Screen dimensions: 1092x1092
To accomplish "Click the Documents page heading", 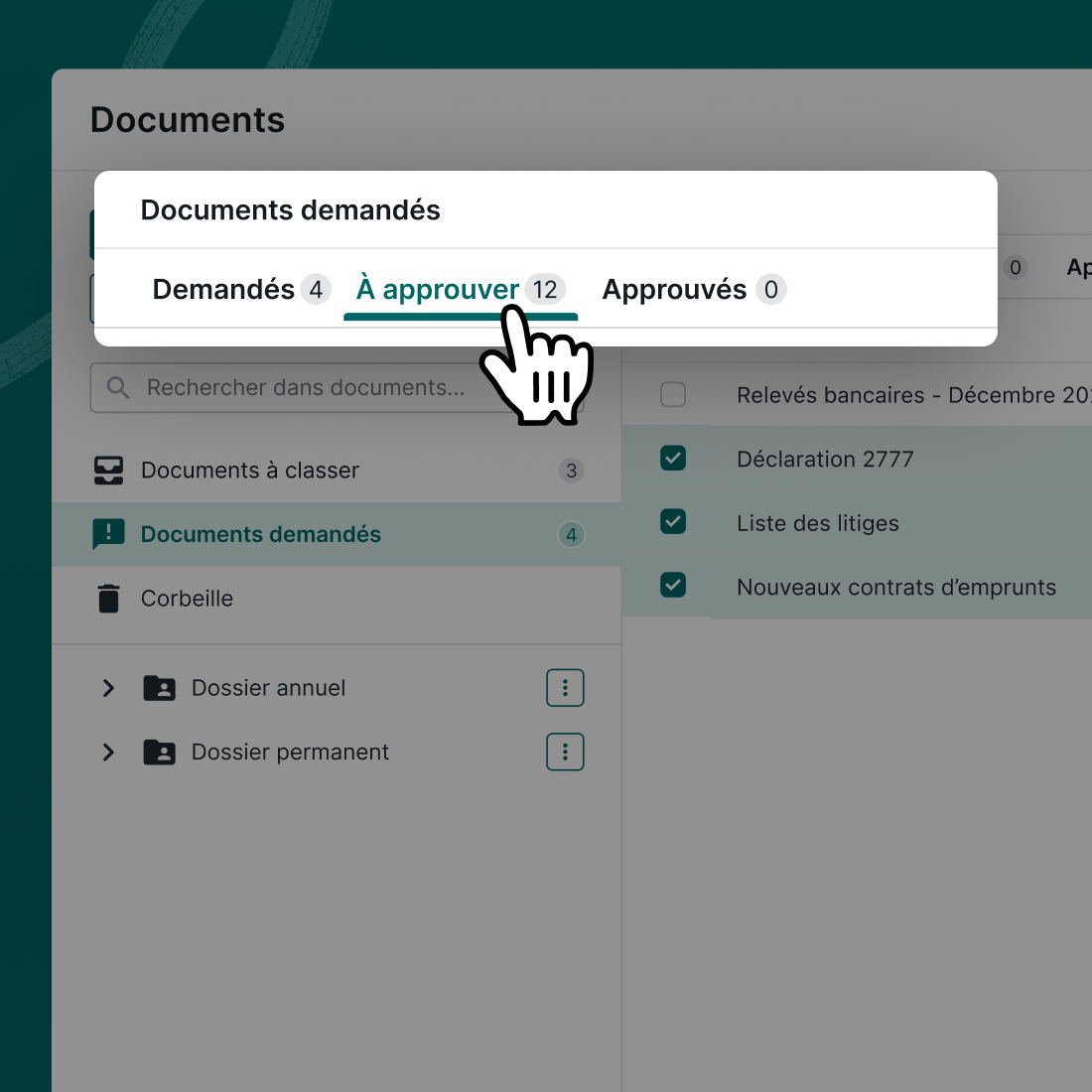I will coord(188,120).
